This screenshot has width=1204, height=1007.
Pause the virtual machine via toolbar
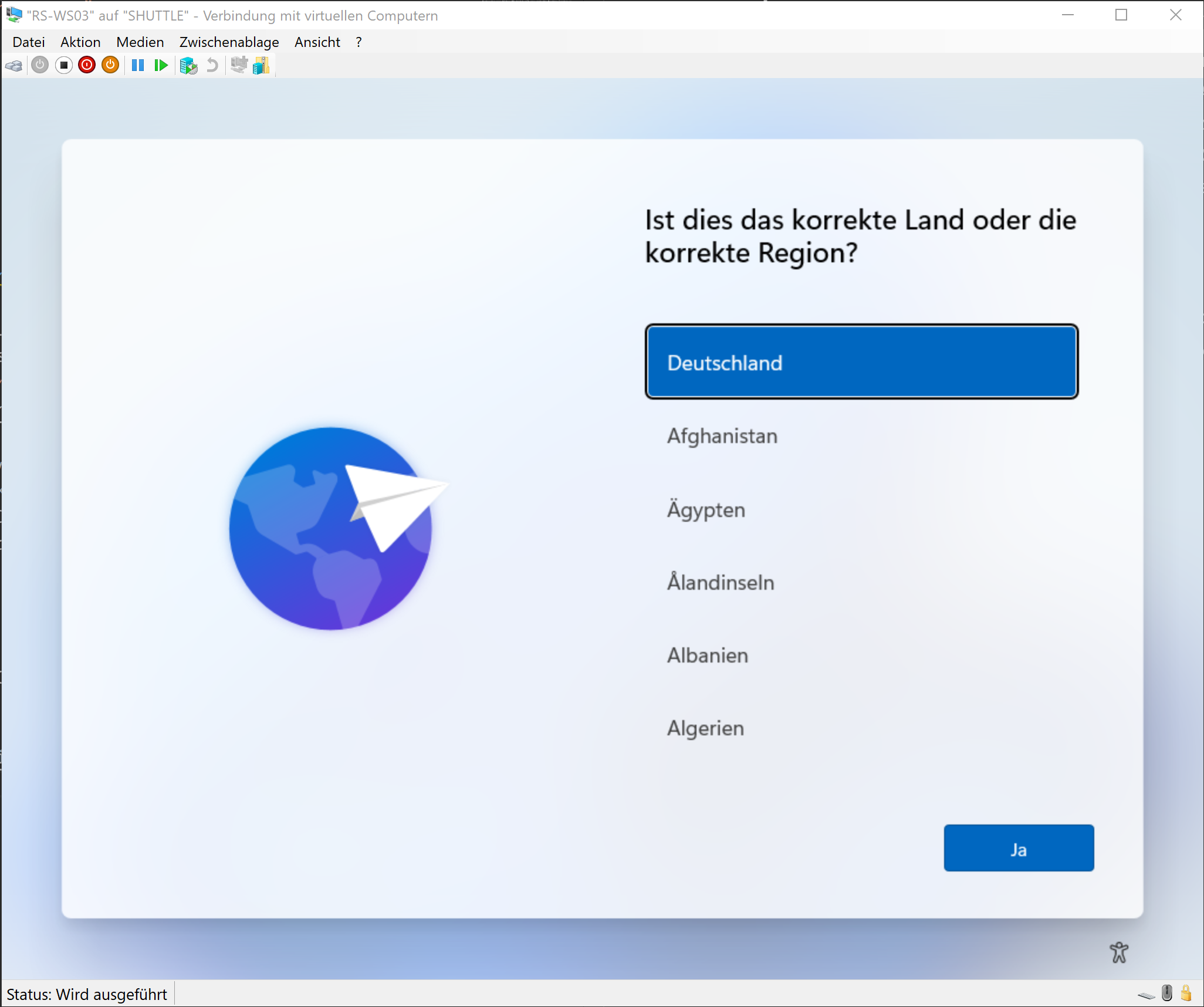[x=138, y=65]
